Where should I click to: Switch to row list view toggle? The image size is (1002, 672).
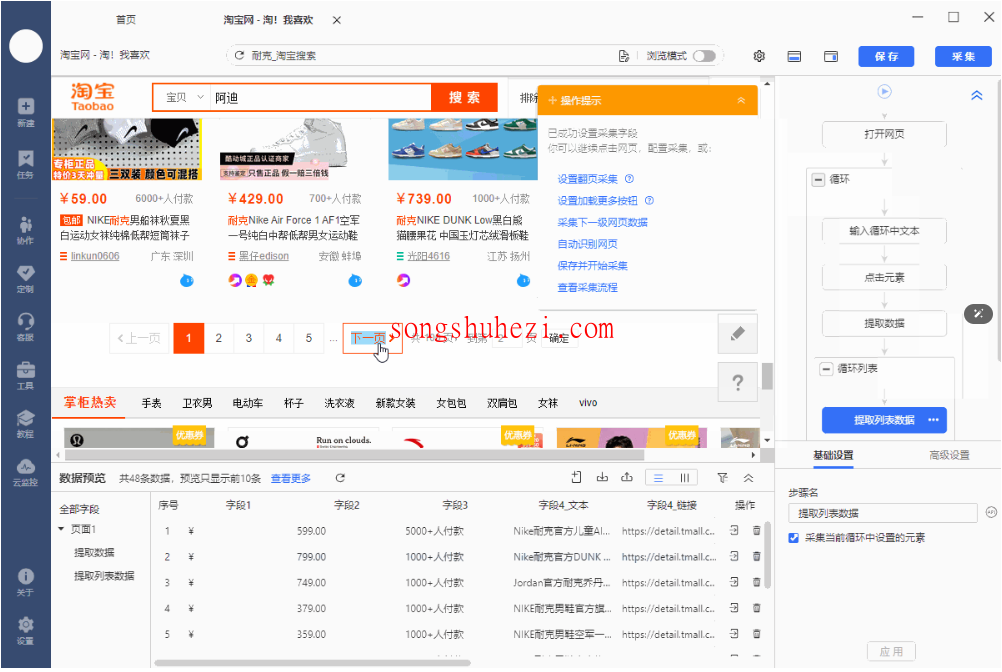click(658, 478)
